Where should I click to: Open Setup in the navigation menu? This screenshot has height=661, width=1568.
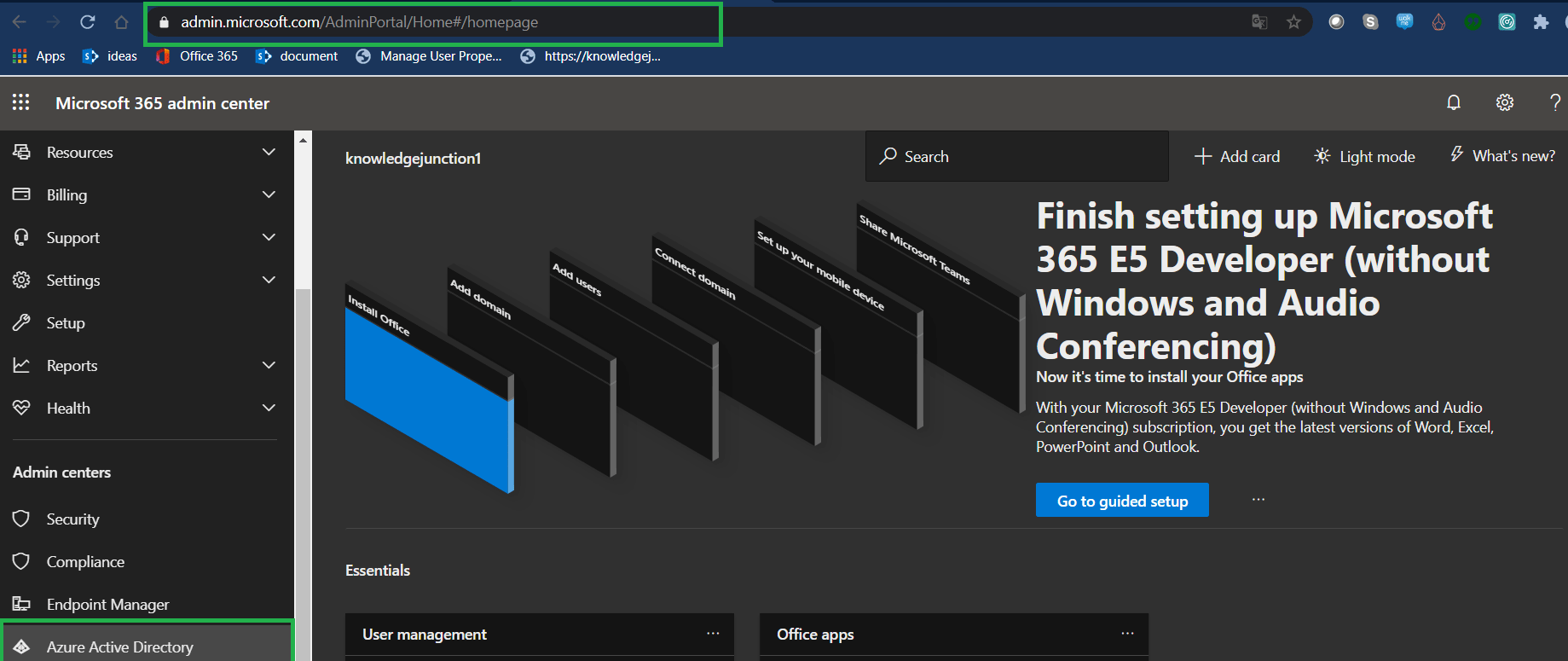[x=147, y=322]
